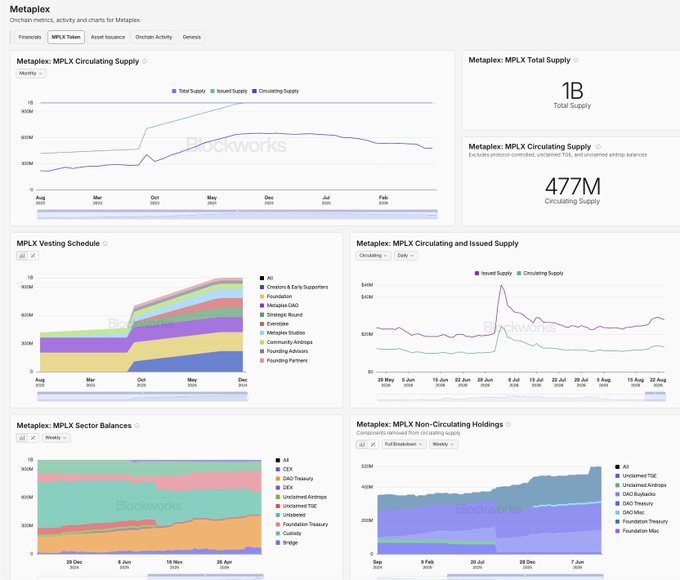This screenshot has height=580, width=680.
Task: Open the Circulating dropdown in Circulating and Issued Supply
Action: pyautogui.click(x=373, y=256)
